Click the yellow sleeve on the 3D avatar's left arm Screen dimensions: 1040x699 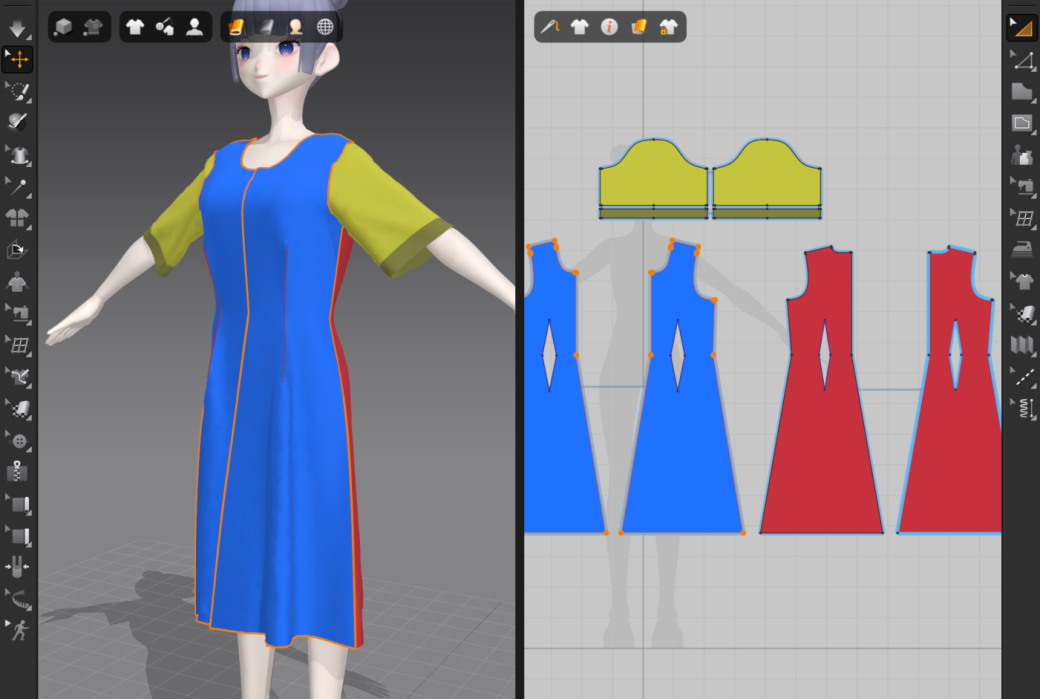(x=385, y=206)
